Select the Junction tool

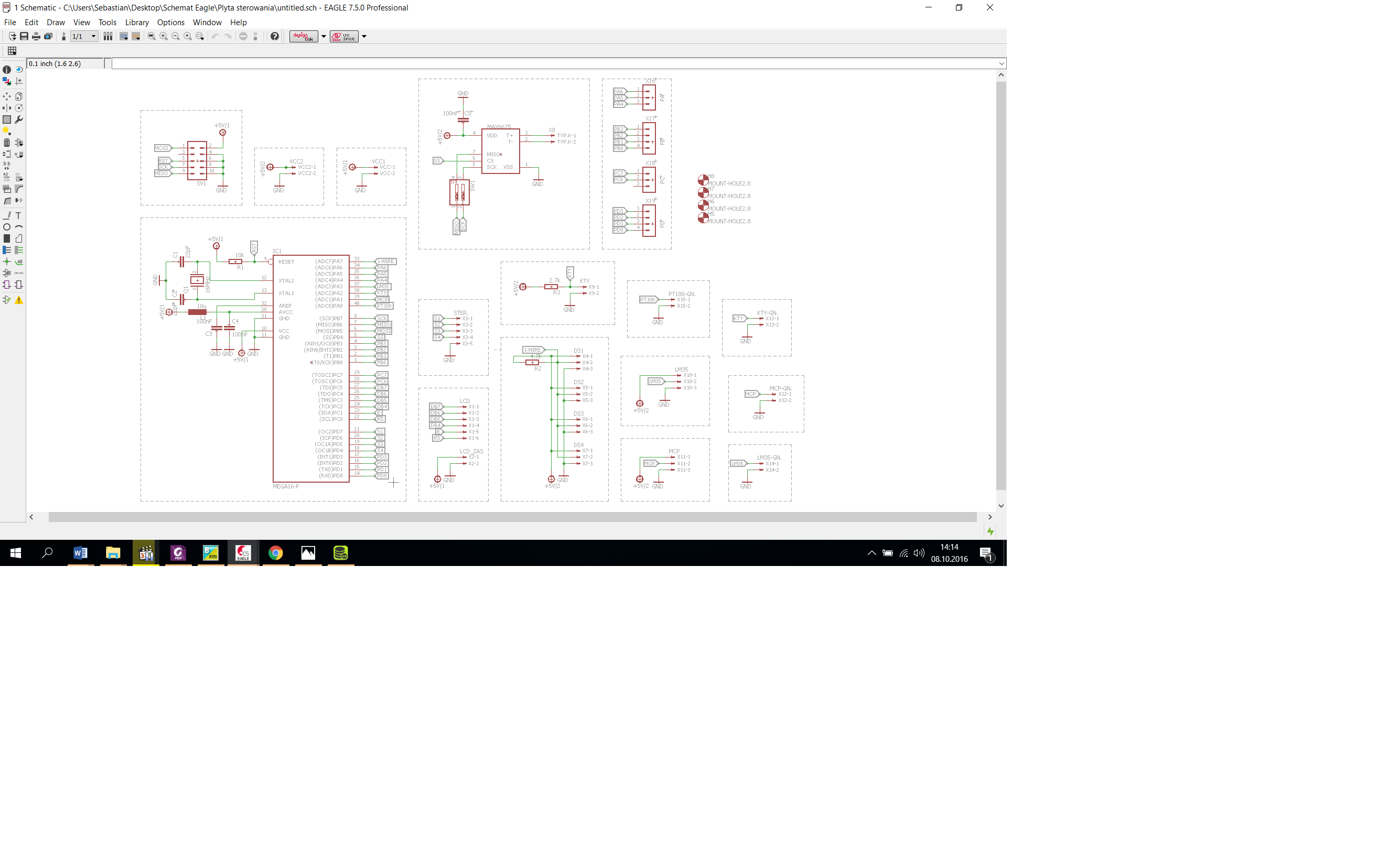tap(7, 262)
